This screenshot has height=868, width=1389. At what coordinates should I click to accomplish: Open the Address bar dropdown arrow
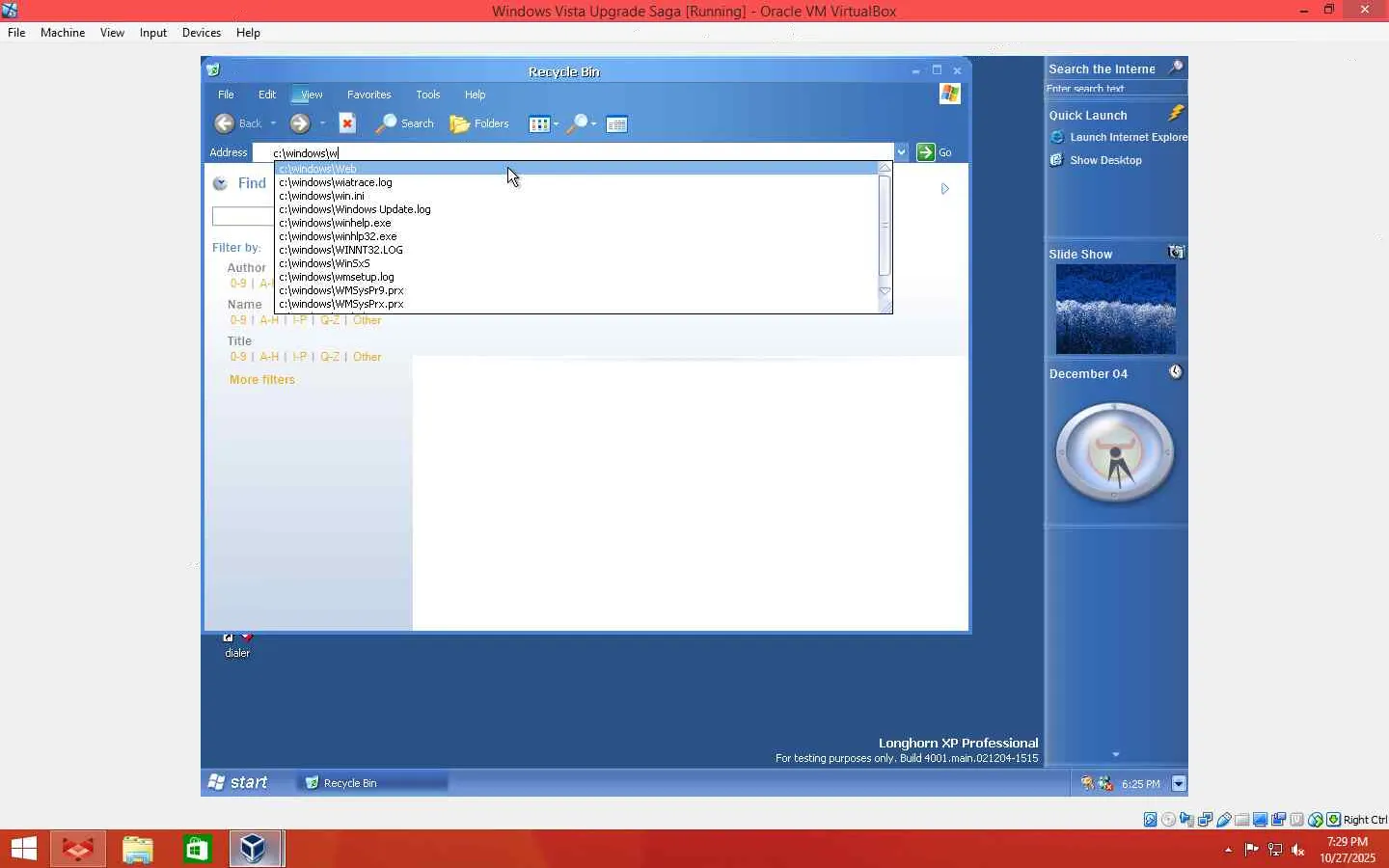[901, 152]
